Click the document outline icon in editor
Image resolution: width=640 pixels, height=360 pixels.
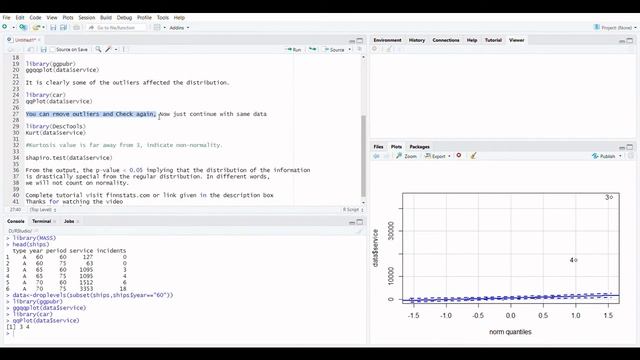(359, 49)
